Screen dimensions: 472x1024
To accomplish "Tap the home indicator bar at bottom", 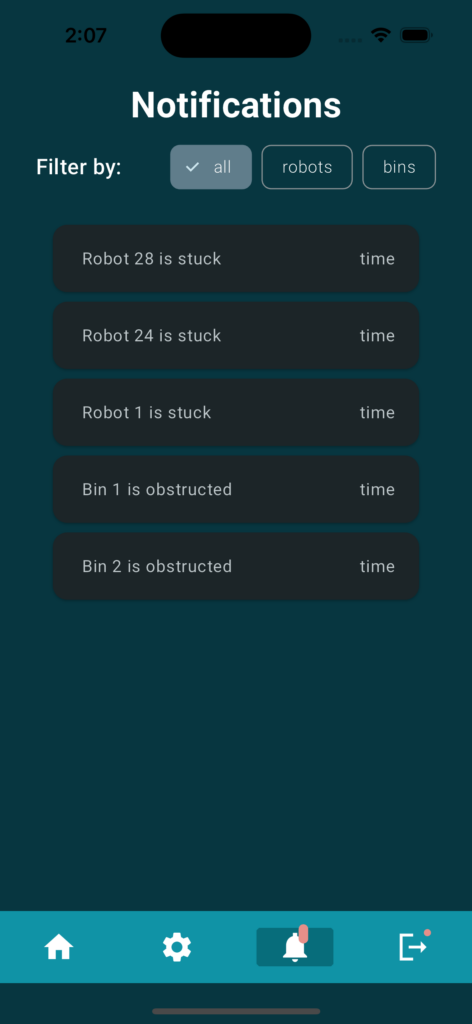I will tap(236, 1011).
